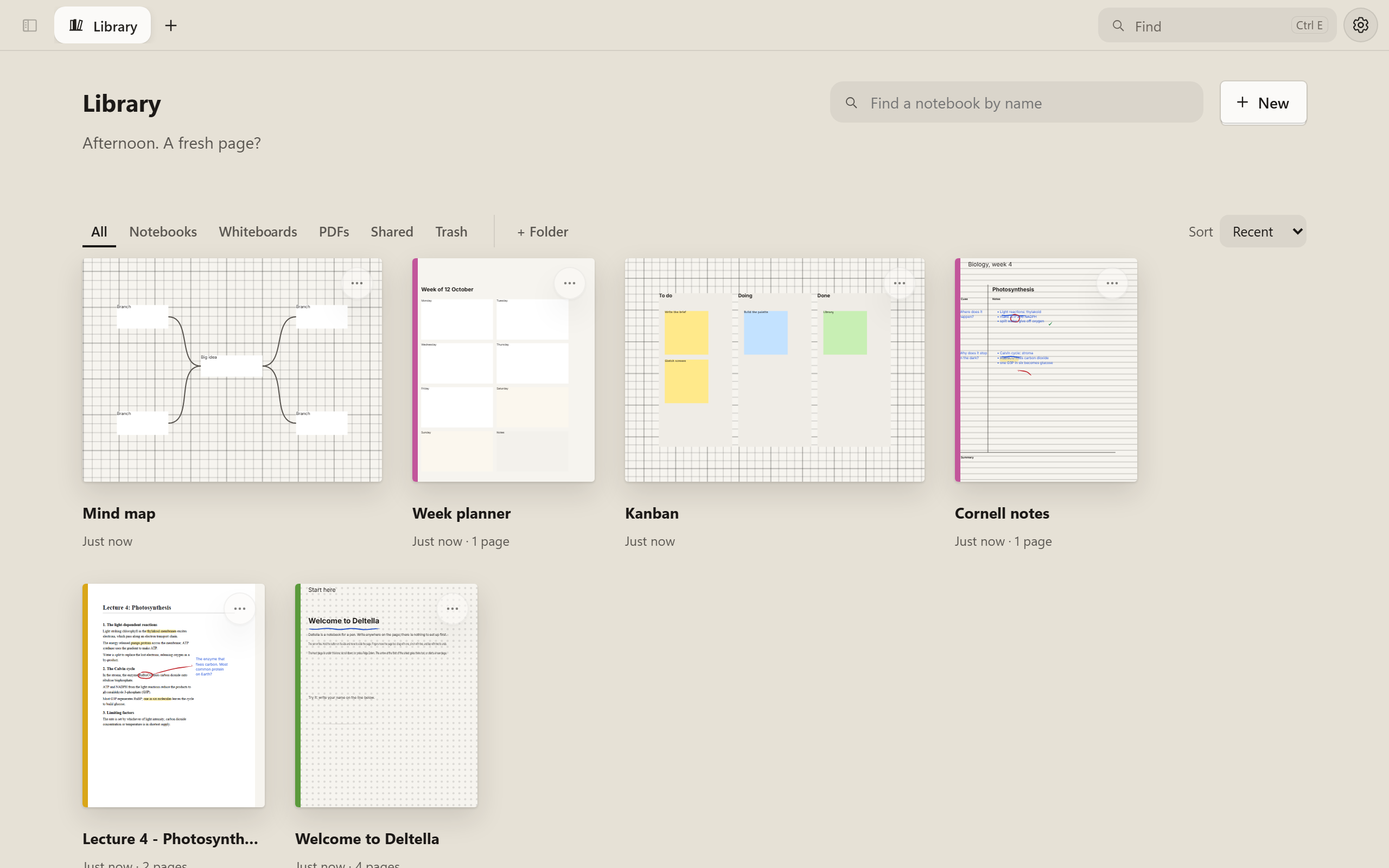The width and height of the screenshot is (1389, 868).
Task: Switch to the PDFs filter tab
Action: coord(334,231)
